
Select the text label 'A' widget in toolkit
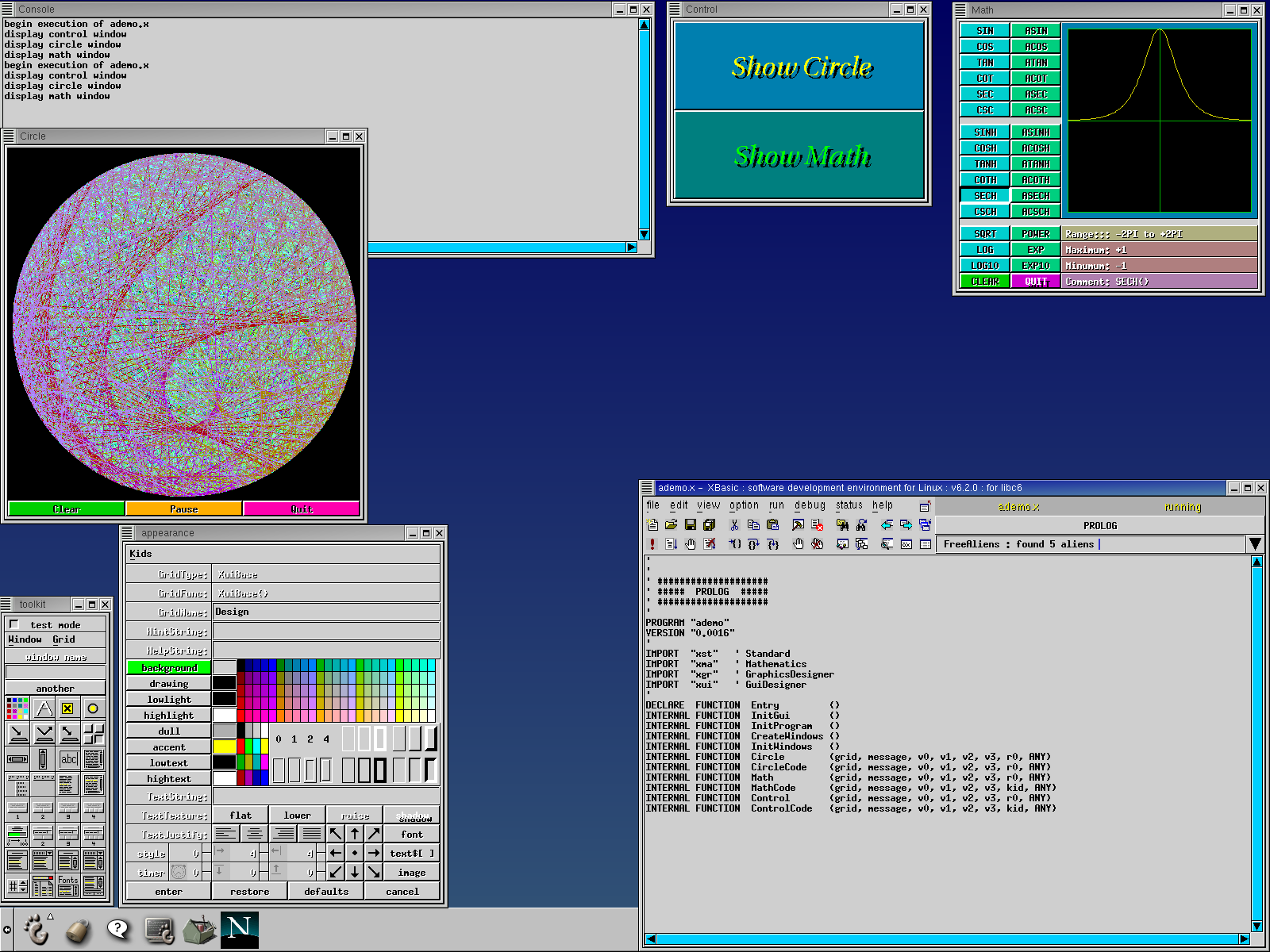tap(44, 708)
